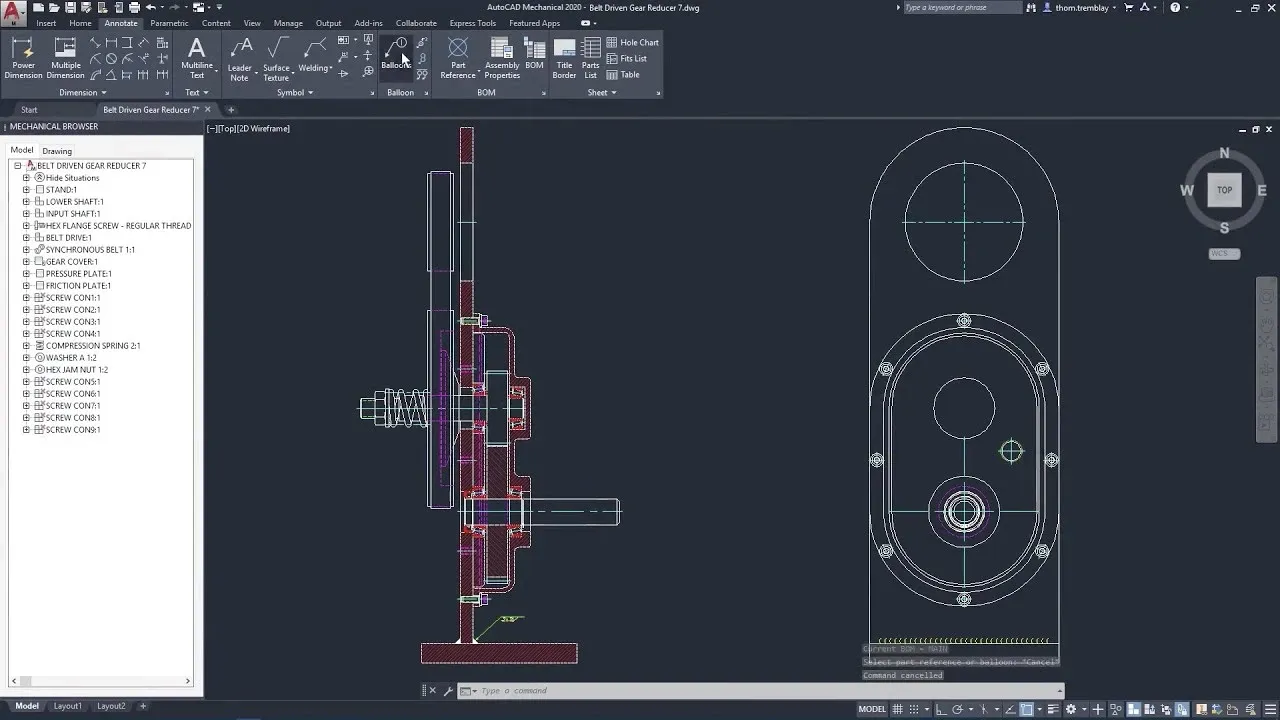Select the Balloon tool
Image resolution: width=1280 pixels, height=720 pixels.
tap(396, 57)
